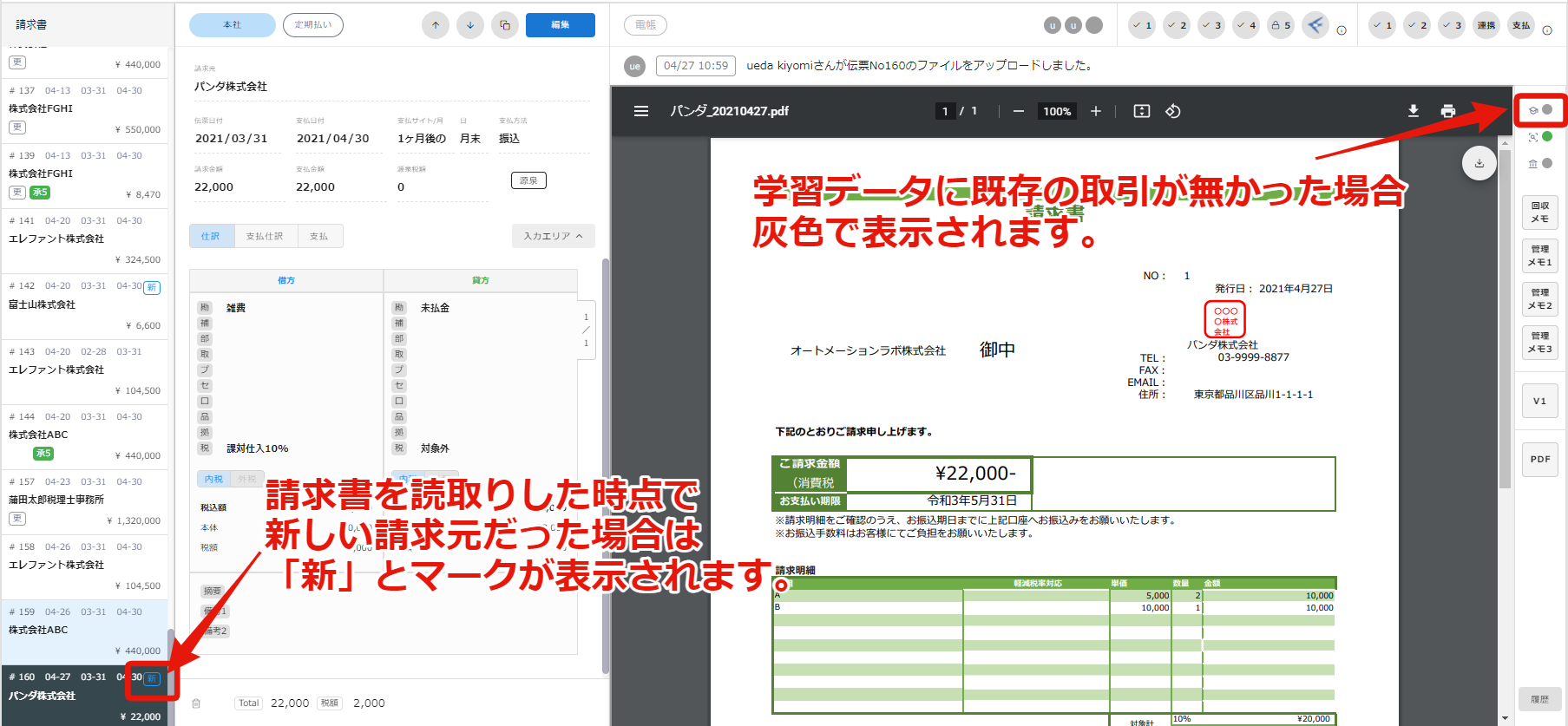Screen dimensions: 1568x726
Task: Switch to the 仕訳 tab
Action: pyautogui.click(x=211, y=236)
